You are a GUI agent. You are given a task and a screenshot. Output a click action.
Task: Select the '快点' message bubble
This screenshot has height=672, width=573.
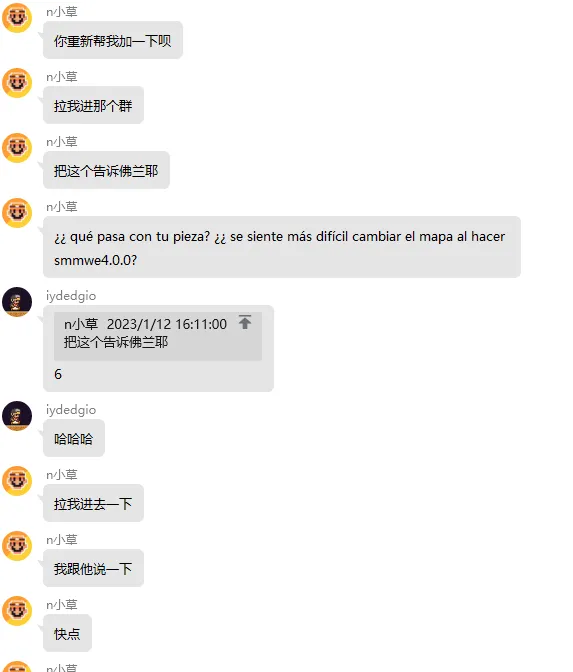click(67, 633)
